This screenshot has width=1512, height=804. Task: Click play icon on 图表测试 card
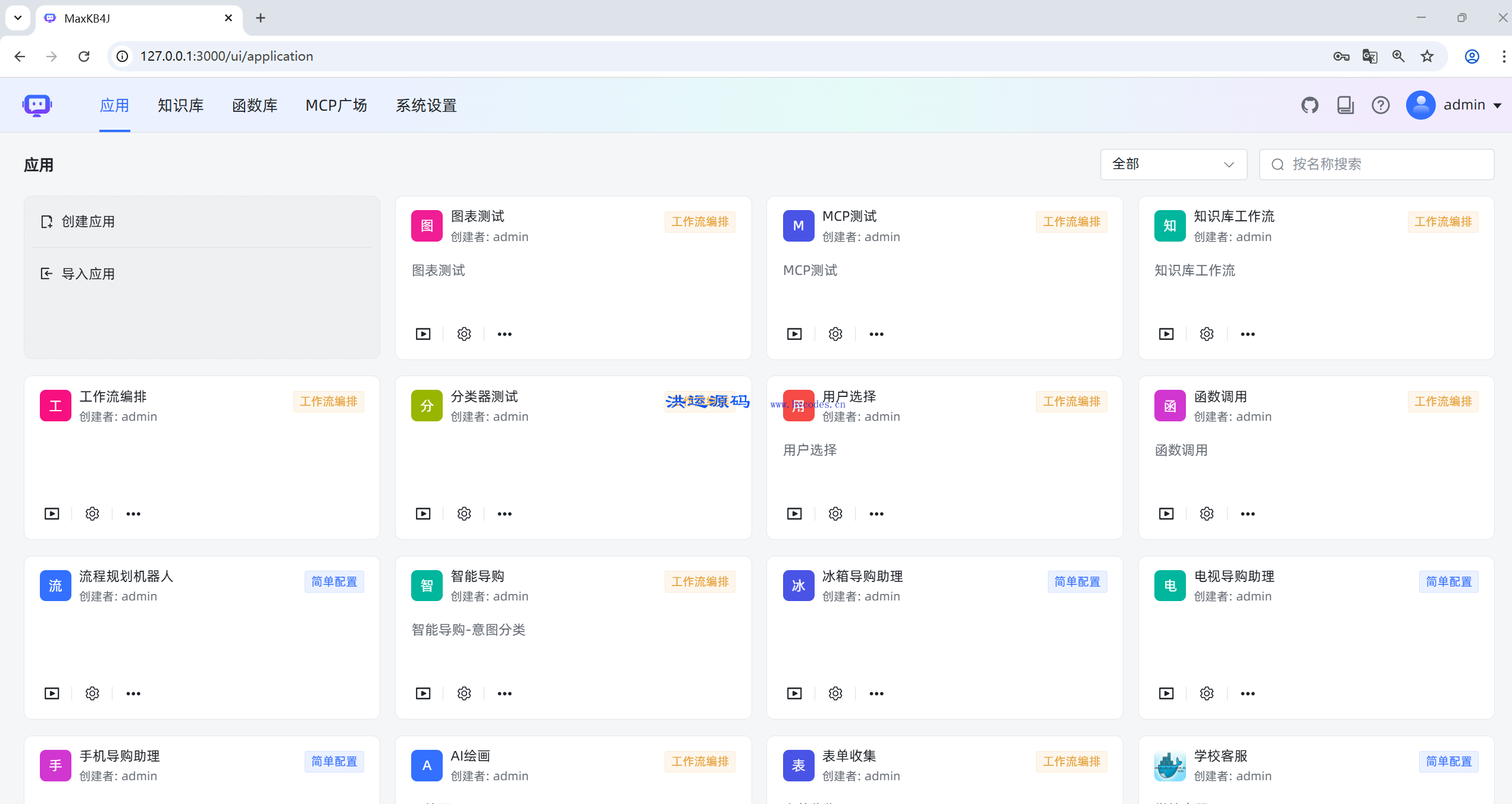tap(423, 334)
